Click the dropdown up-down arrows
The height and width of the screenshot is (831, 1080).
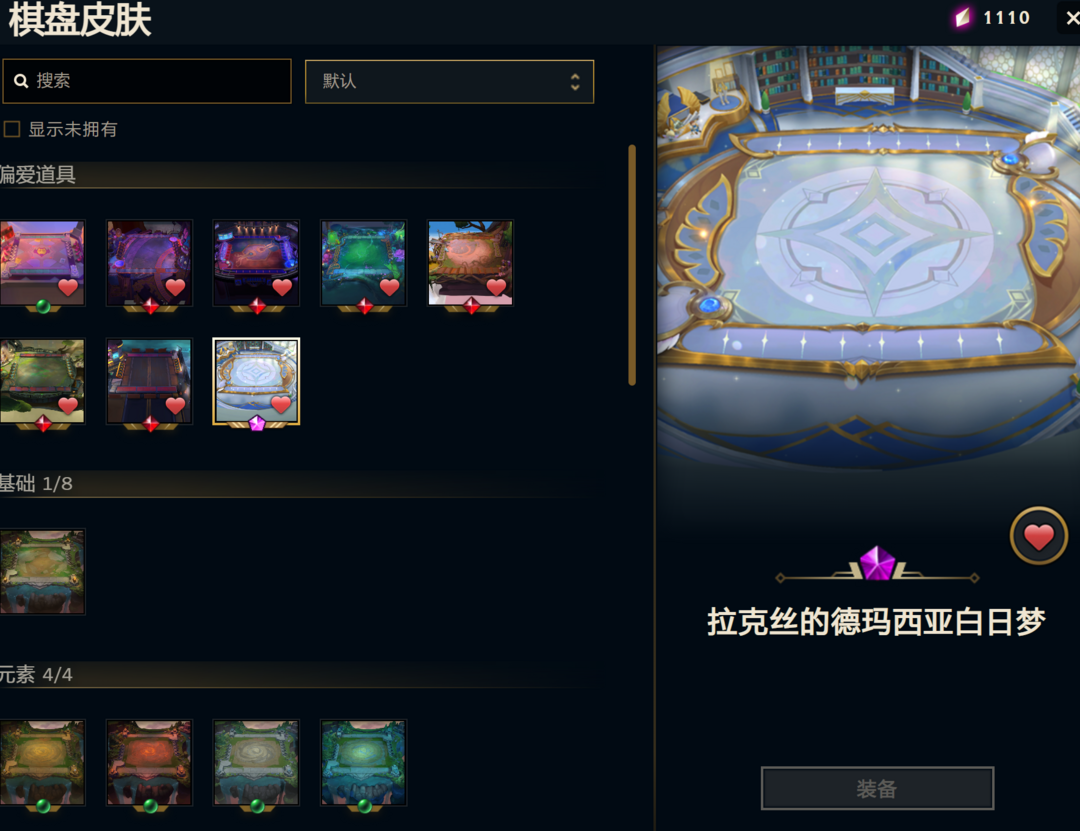pos(575,82)
